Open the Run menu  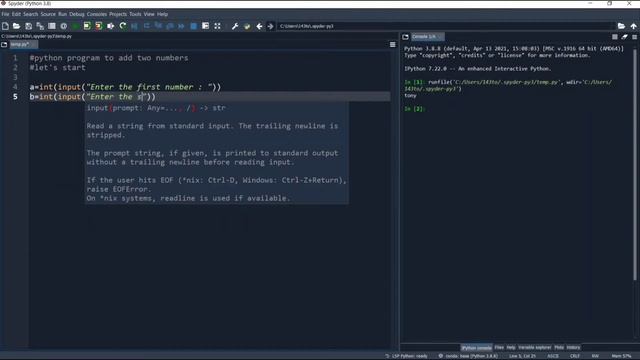[x=62, y=14]
